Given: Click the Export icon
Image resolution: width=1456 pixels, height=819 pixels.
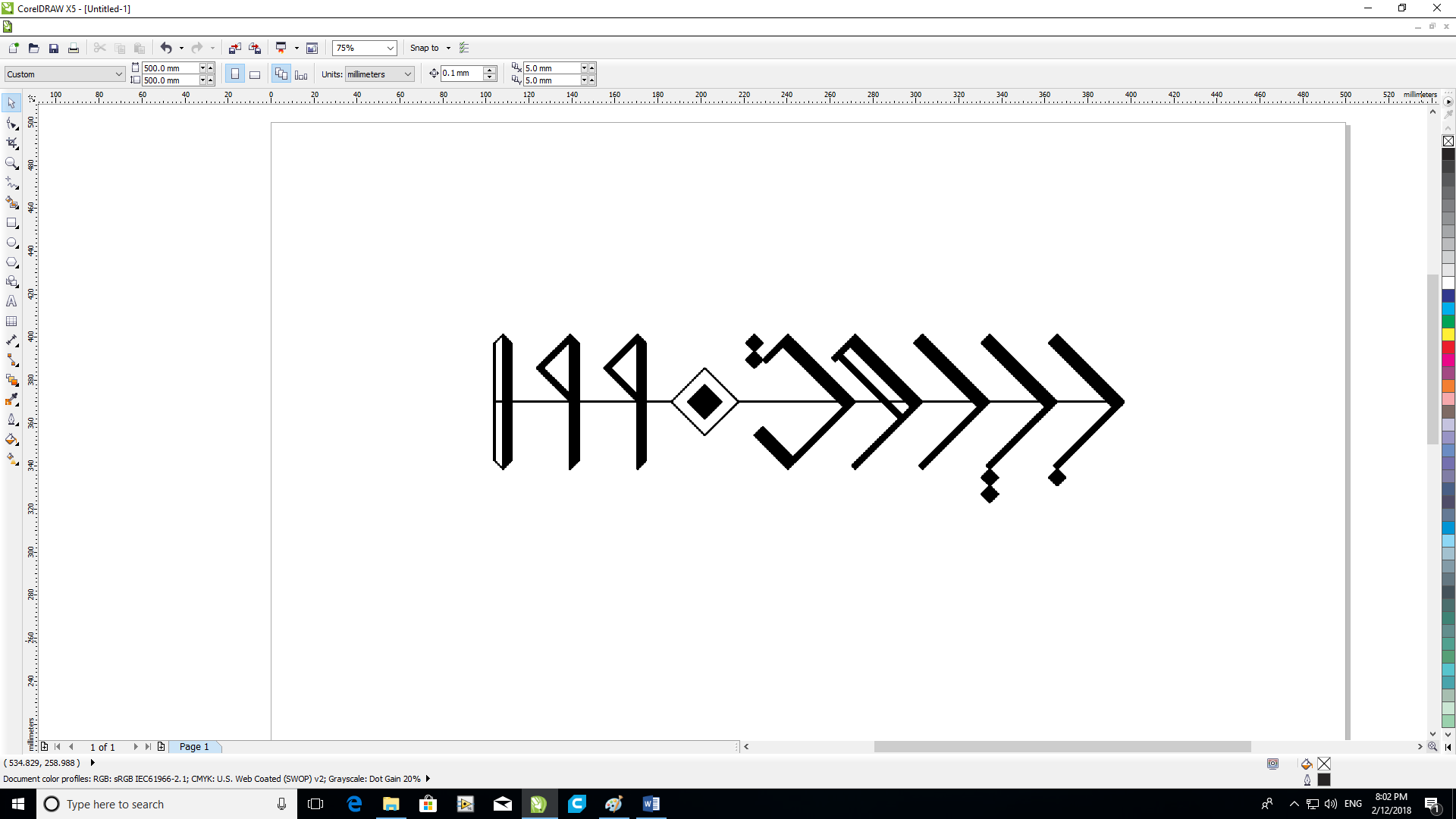Looking at the screenshot, I should [x=255, y=48].
